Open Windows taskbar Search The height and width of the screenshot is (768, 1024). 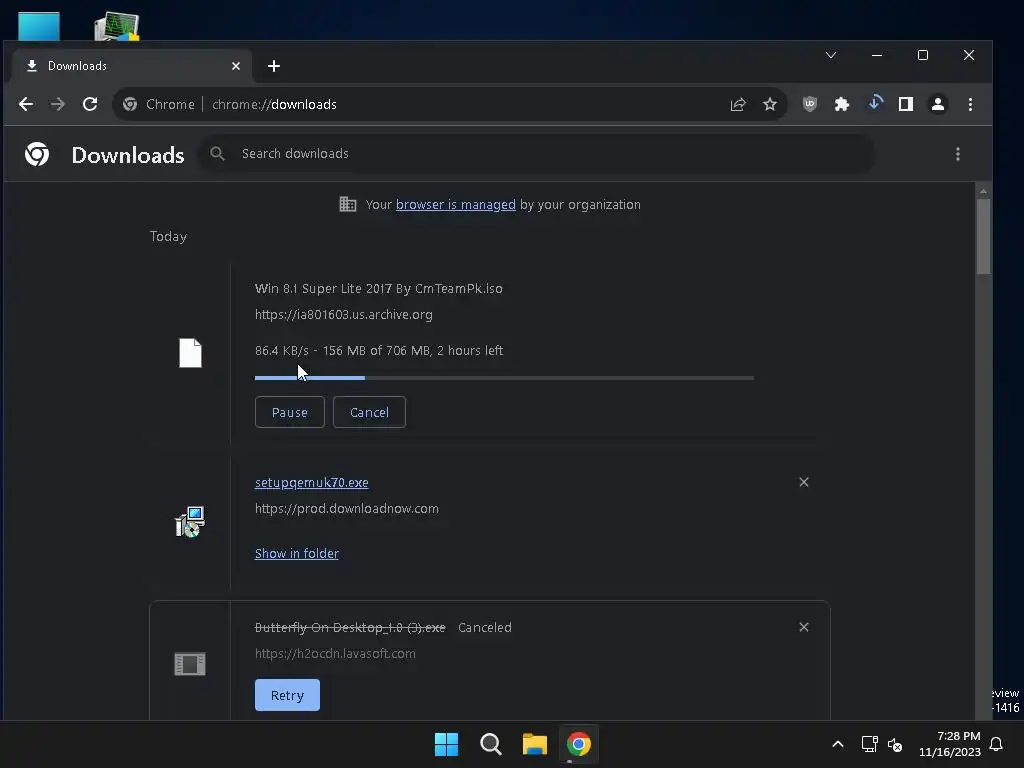click(x=490, y=744)
